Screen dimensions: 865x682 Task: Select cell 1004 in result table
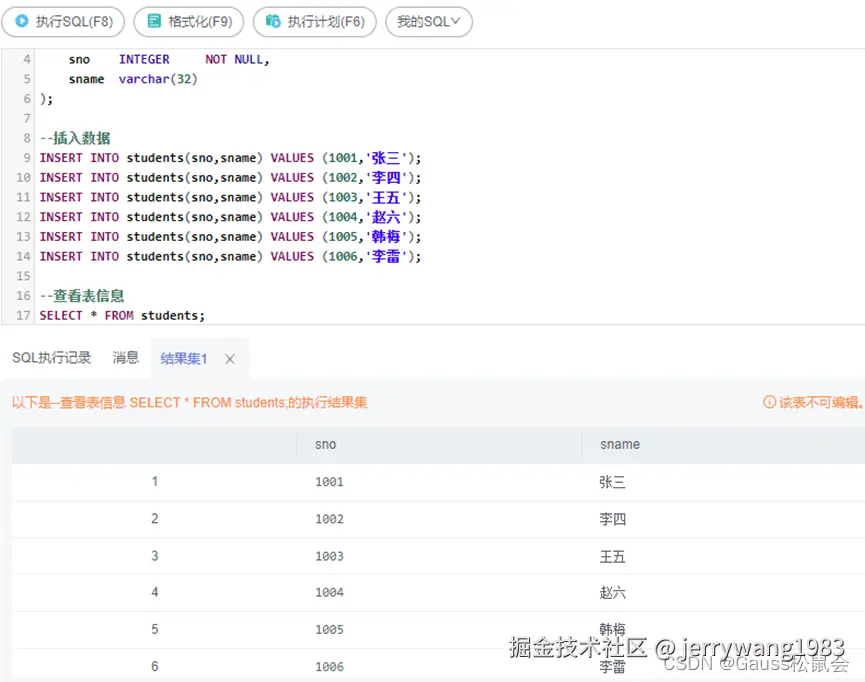(329, 593)
